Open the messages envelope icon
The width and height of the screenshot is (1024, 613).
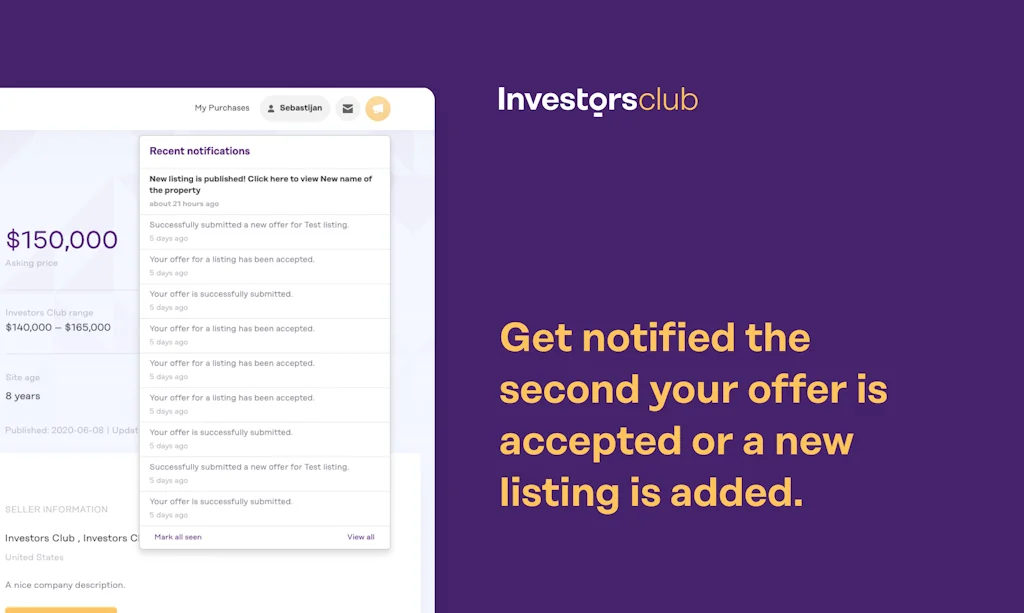[348, 108]
